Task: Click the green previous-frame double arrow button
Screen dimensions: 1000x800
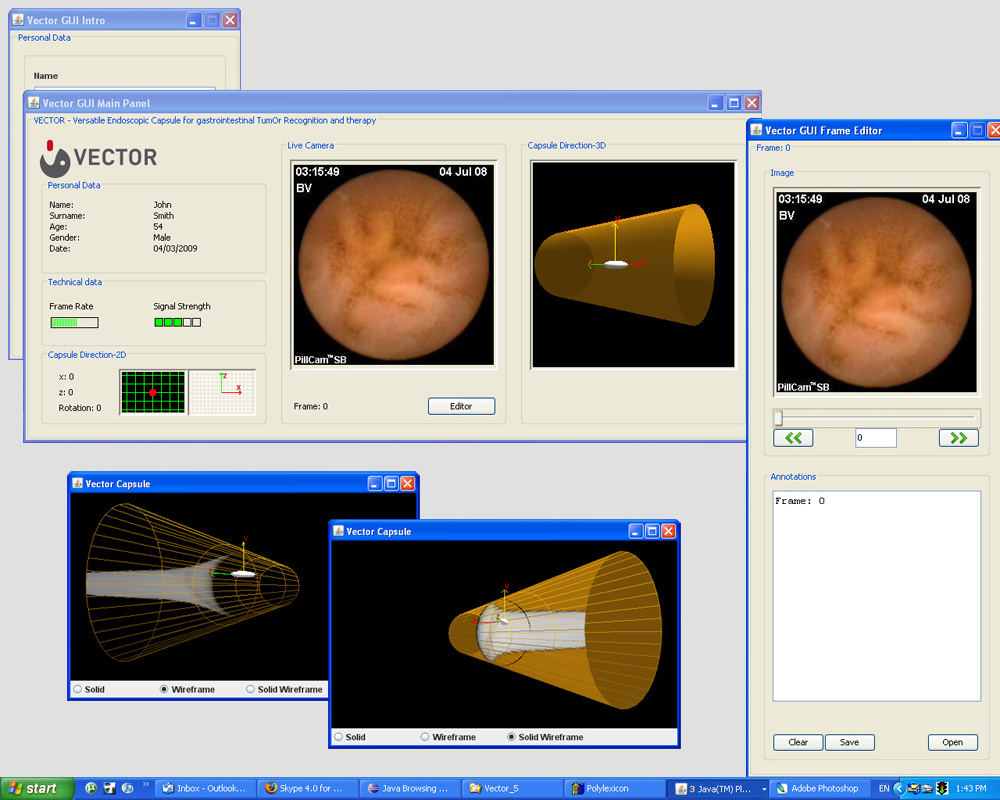Action: coord(793,438)
